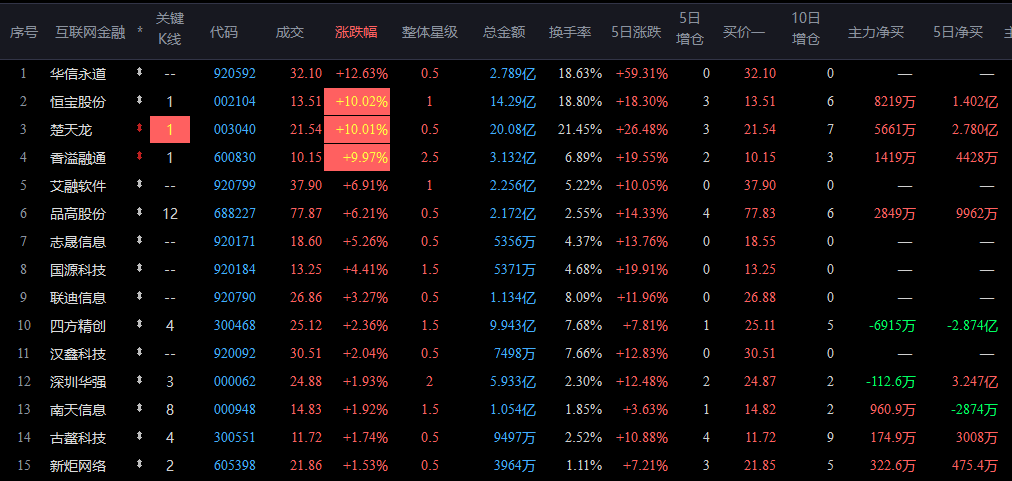Click the red pin icon beside 香溢融通
This screenshot has height=481, width=1012.
tap(139, 157)
